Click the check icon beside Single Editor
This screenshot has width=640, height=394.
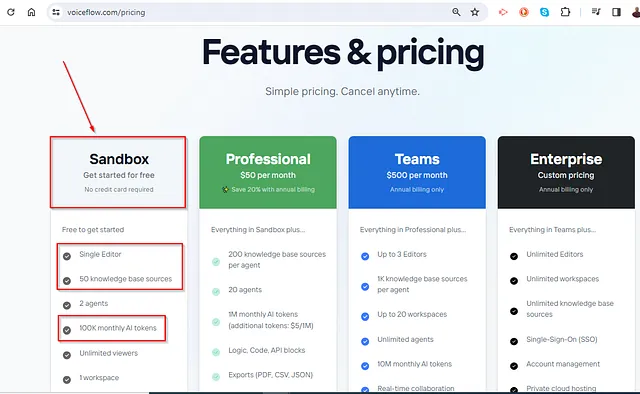click(67, 256)
